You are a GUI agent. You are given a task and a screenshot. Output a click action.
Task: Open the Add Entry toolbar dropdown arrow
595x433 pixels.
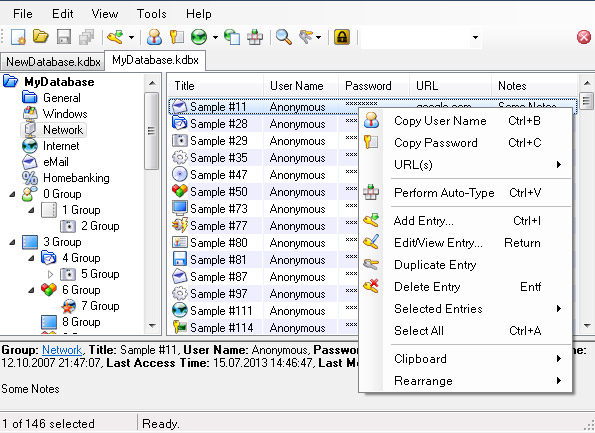coord(131,37)
